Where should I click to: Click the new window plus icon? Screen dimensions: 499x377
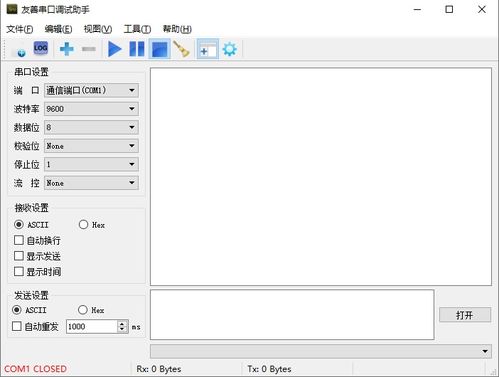[208, 49]
